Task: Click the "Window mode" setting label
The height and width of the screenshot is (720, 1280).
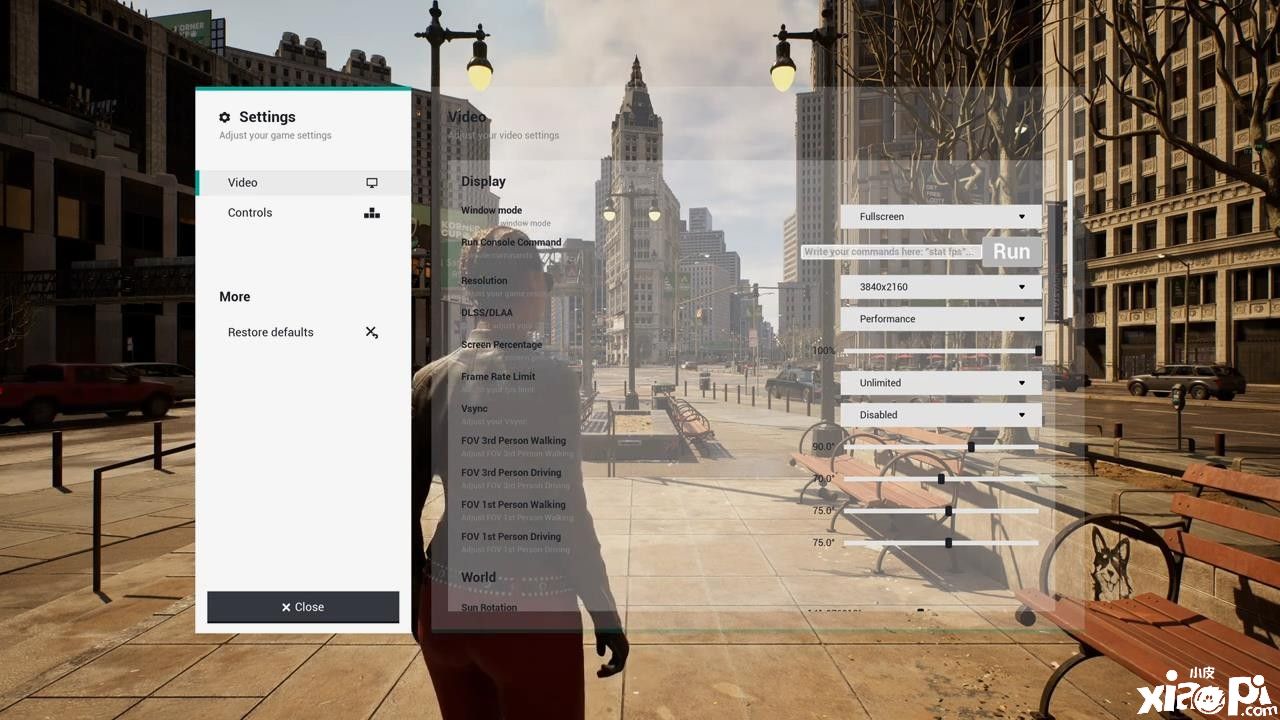Action: [491, 211]
